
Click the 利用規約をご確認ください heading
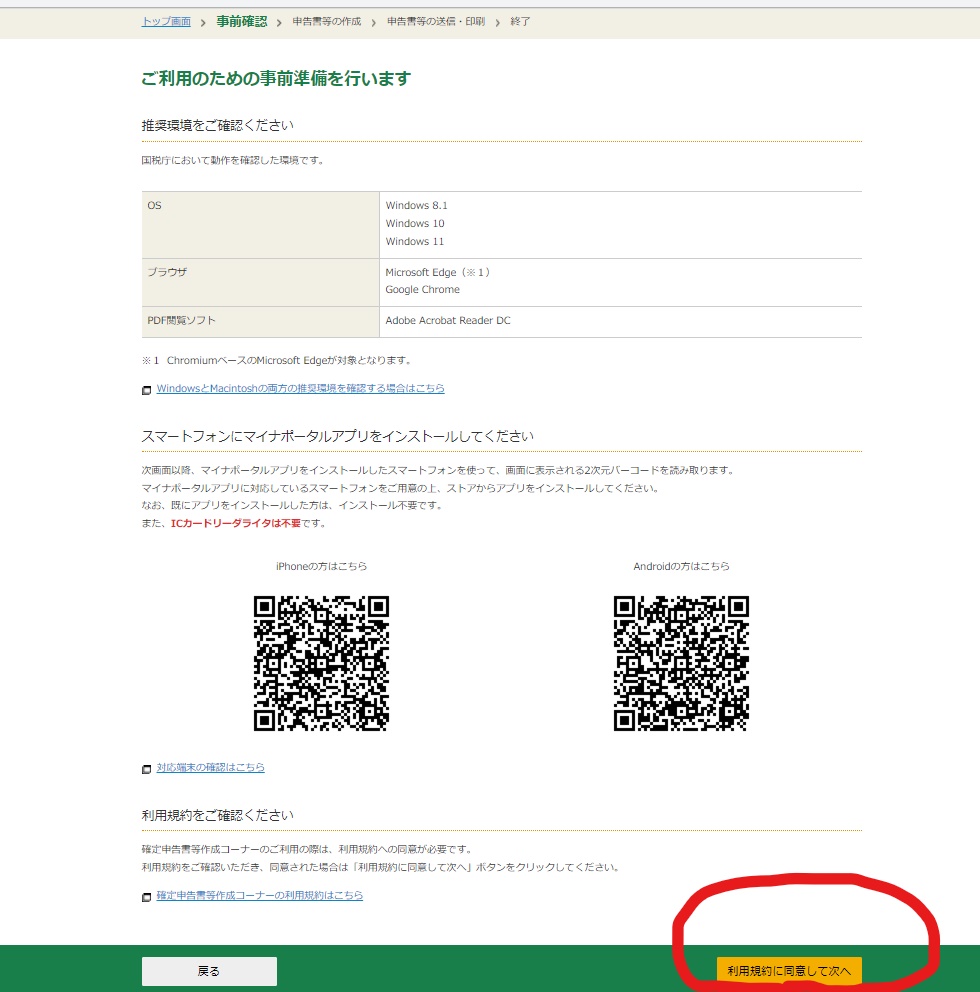218,815
